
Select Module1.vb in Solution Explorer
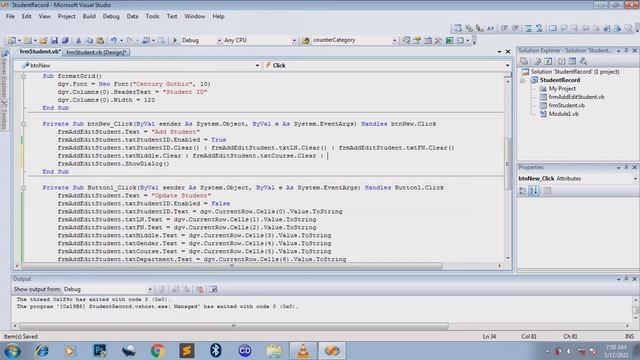tap(563, 114)
